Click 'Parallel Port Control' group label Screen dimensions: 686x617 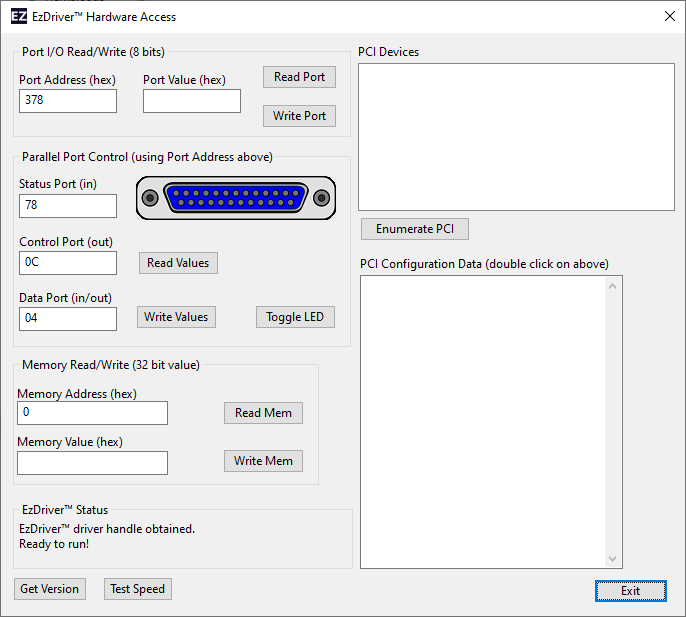point(147,157)
